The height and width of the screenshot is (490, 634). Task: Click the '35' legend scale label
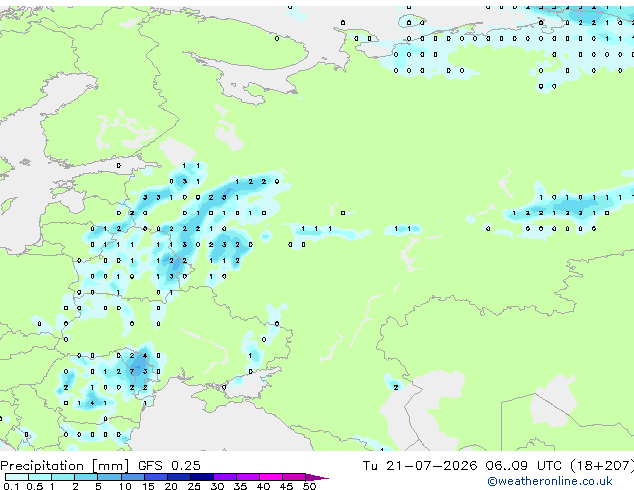[240, 486]
